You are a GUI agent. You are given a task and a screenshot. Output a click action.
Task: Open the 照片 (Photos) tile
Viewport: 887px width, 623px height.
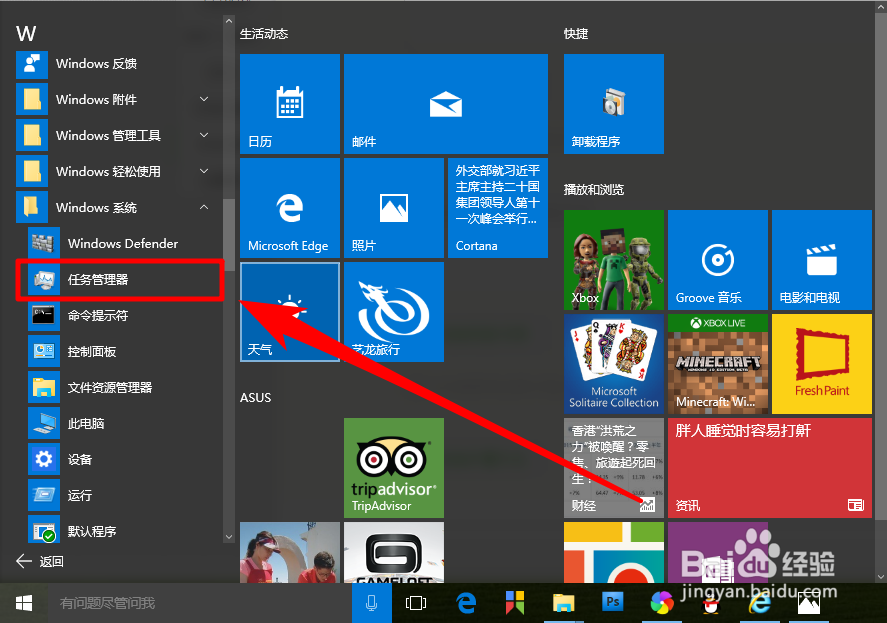pos(393,207)
